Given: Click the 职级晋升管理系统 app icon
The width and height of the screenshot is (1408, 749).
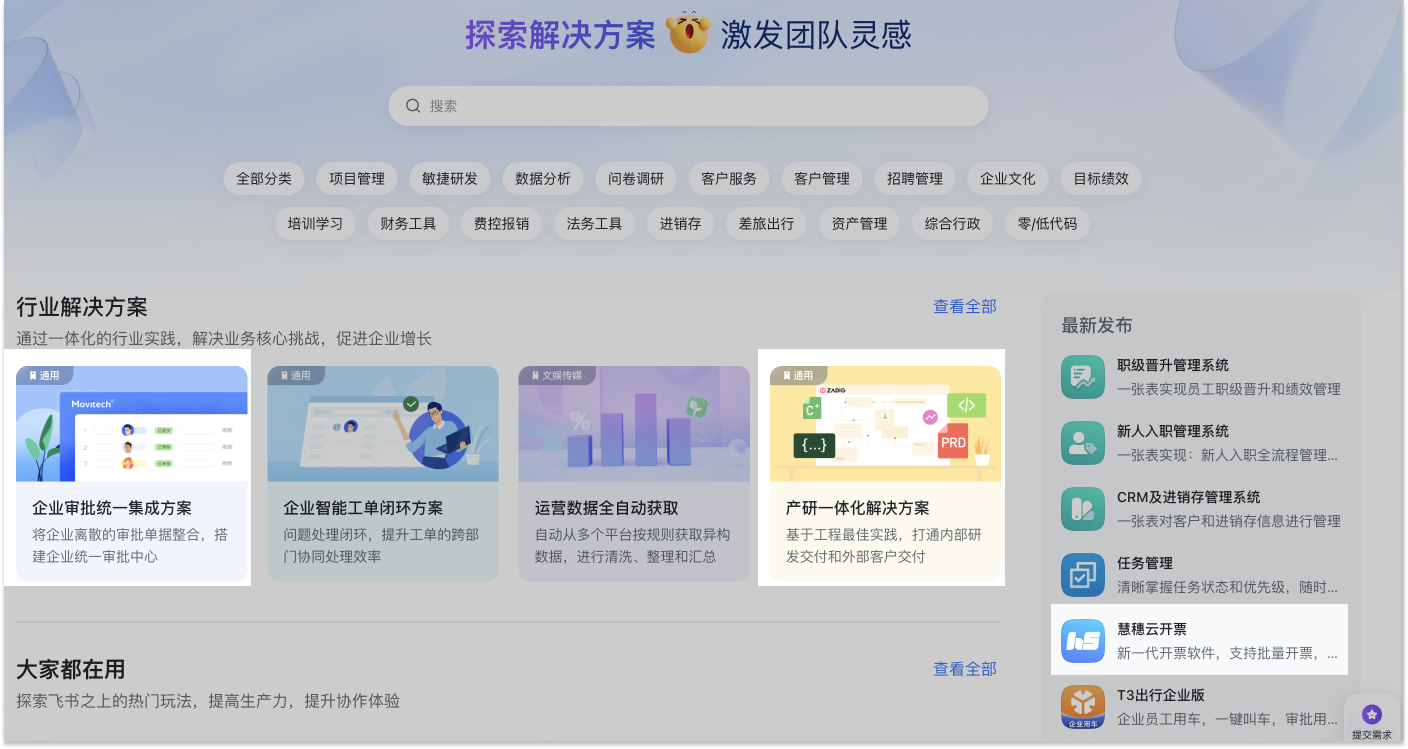Looking at the screenshot, I should [x=1083, y=377].
